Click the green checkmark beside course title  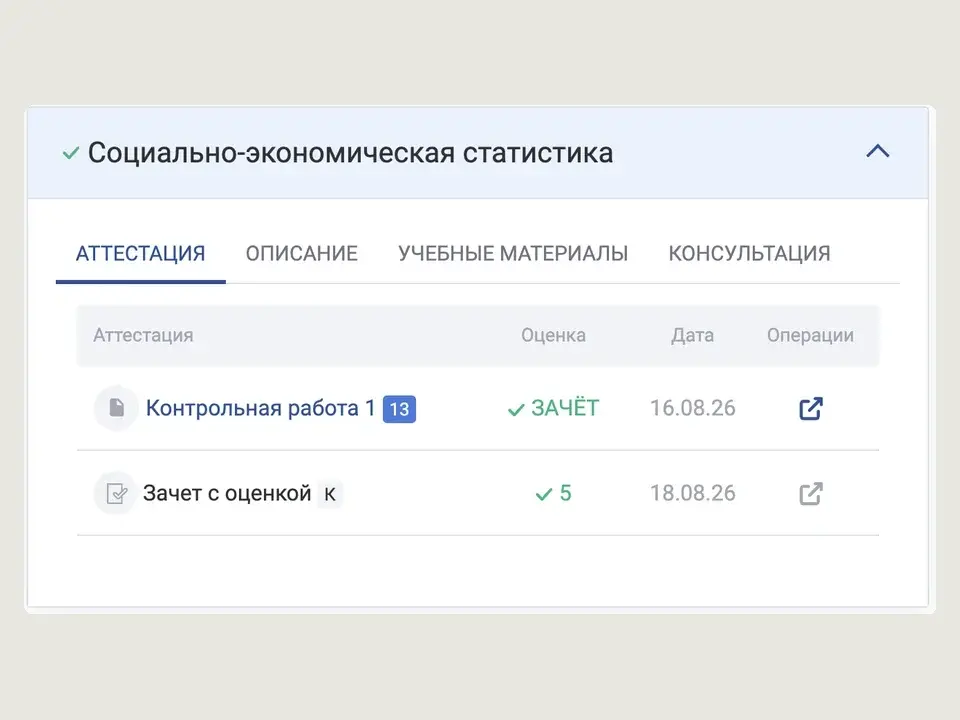tap(71, 153)
